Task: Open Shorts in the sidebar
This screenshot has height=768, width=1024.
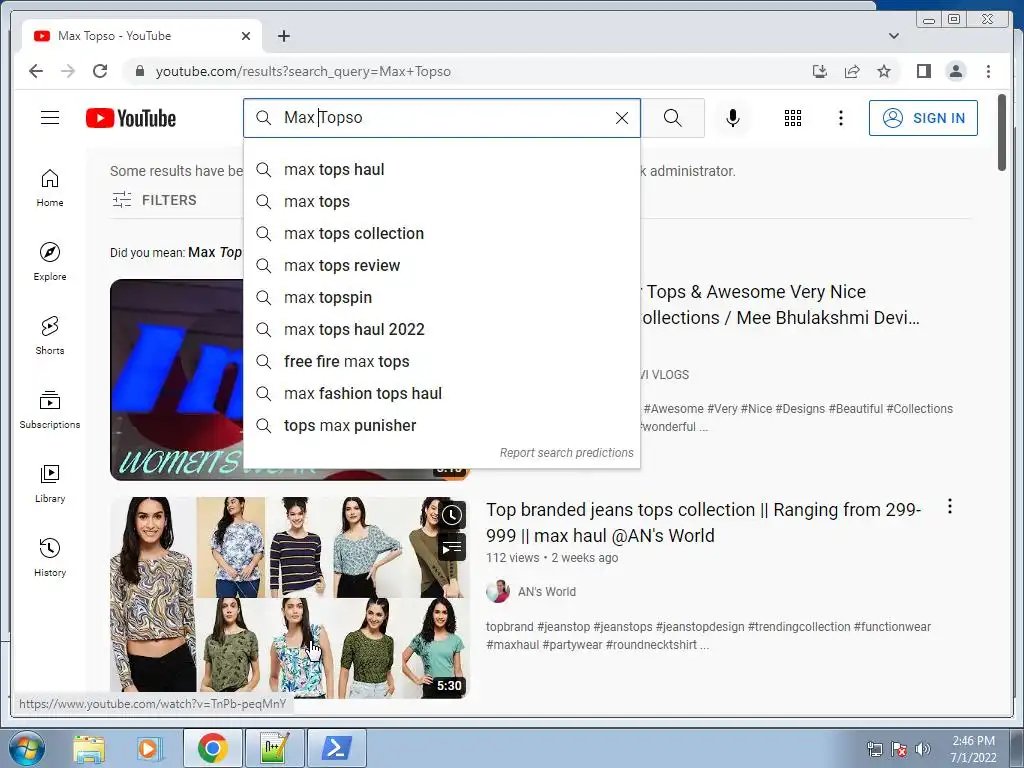Action: (50, 336)
